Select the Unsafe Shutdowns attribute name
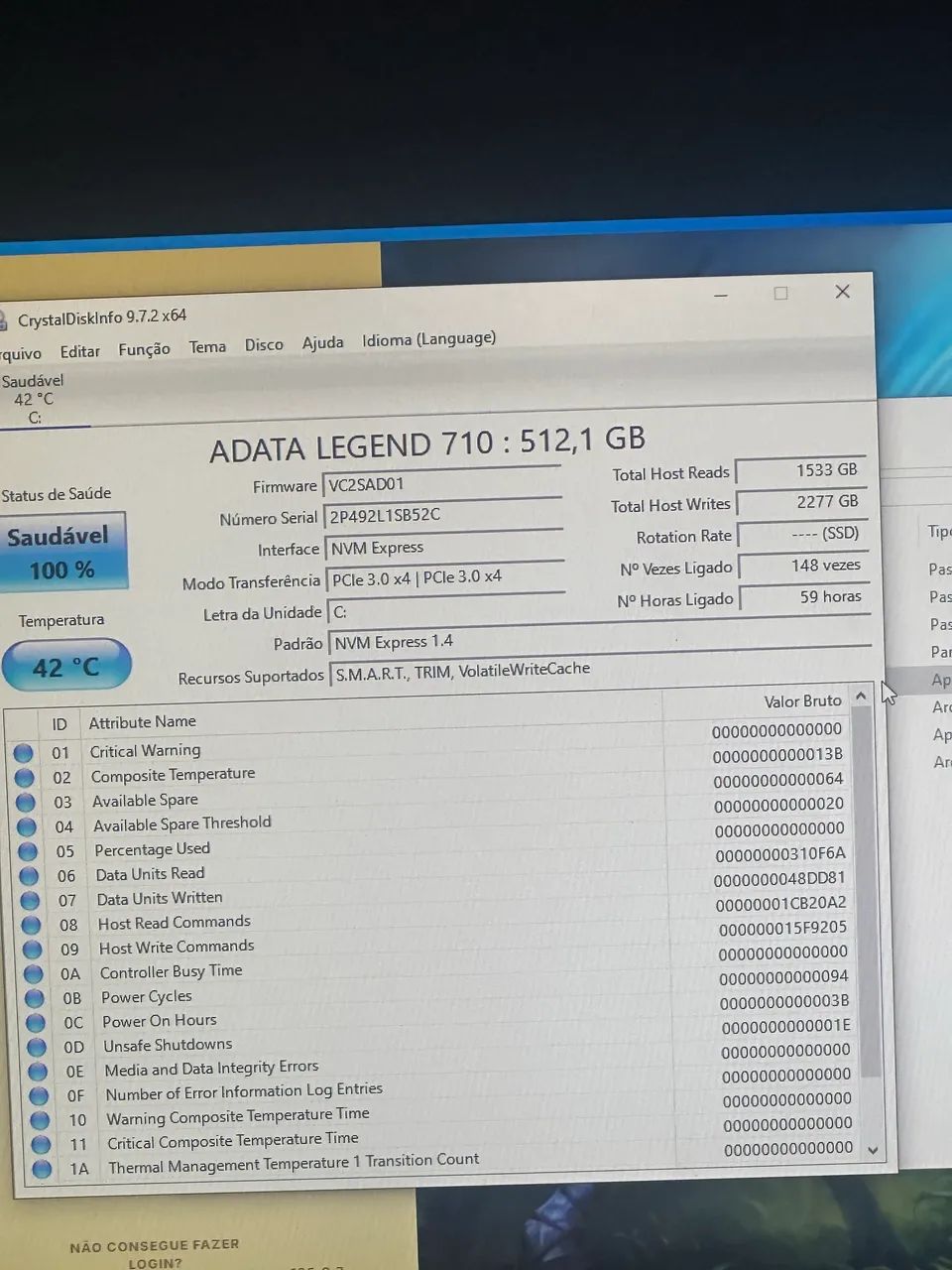The height and width of the screenshot is (1270, 952). tap(168, 1045)
